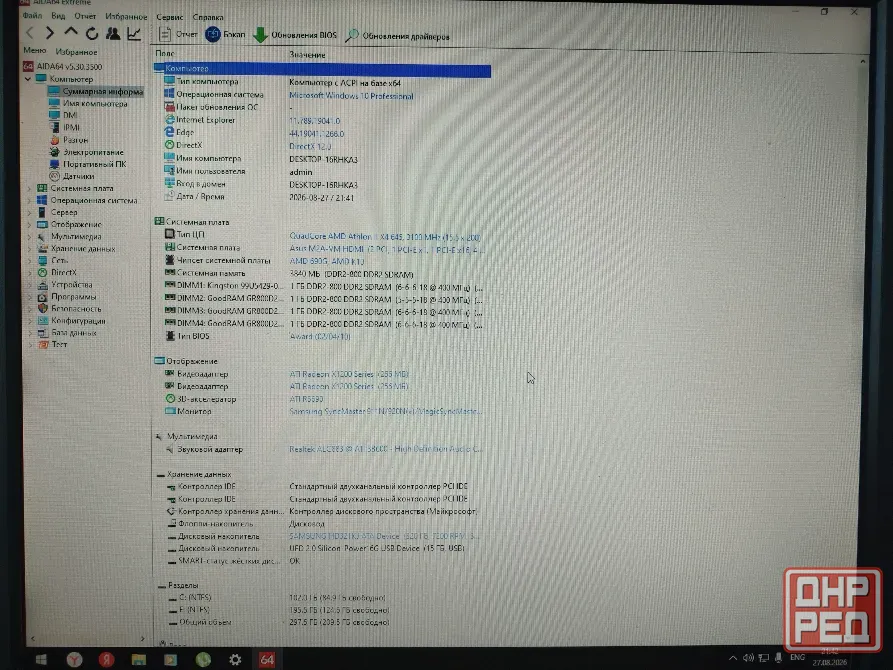Expand the Сервер tree node
Screen dimensions: 893x670
[30, 212]
